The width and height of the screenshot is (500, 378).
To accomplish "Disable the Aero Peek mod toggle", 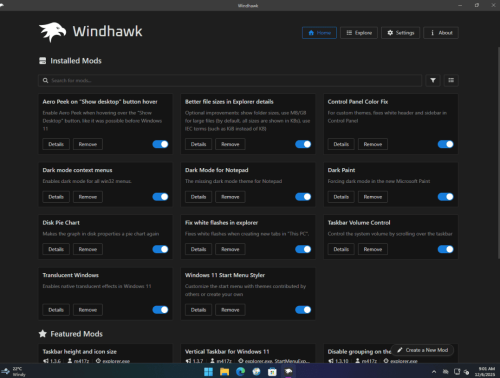I will pyautogui.click(x=160, y=144).
